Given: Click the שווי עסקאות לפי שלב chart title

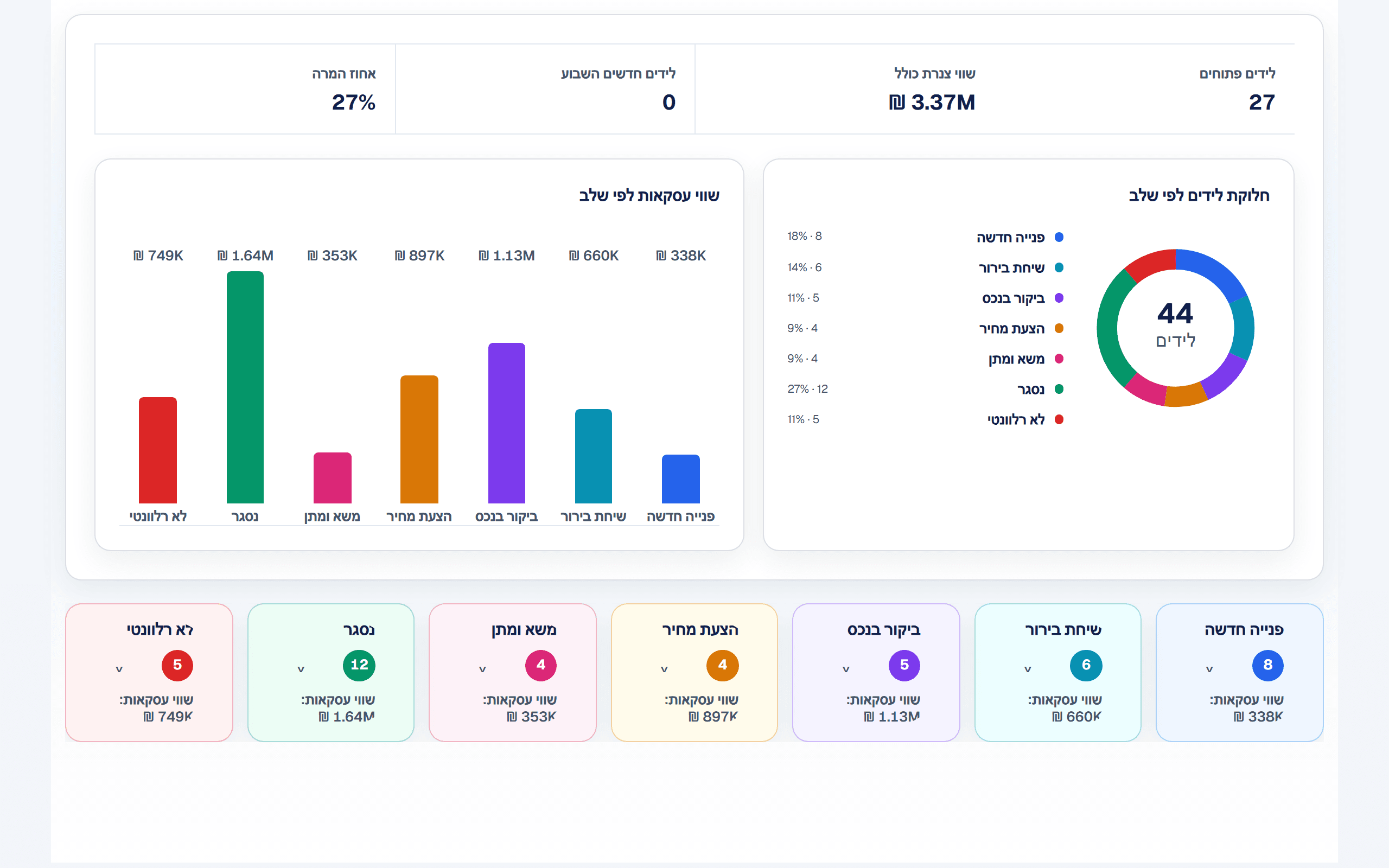Looking at the screenshot, I should (x=649, y=196).
